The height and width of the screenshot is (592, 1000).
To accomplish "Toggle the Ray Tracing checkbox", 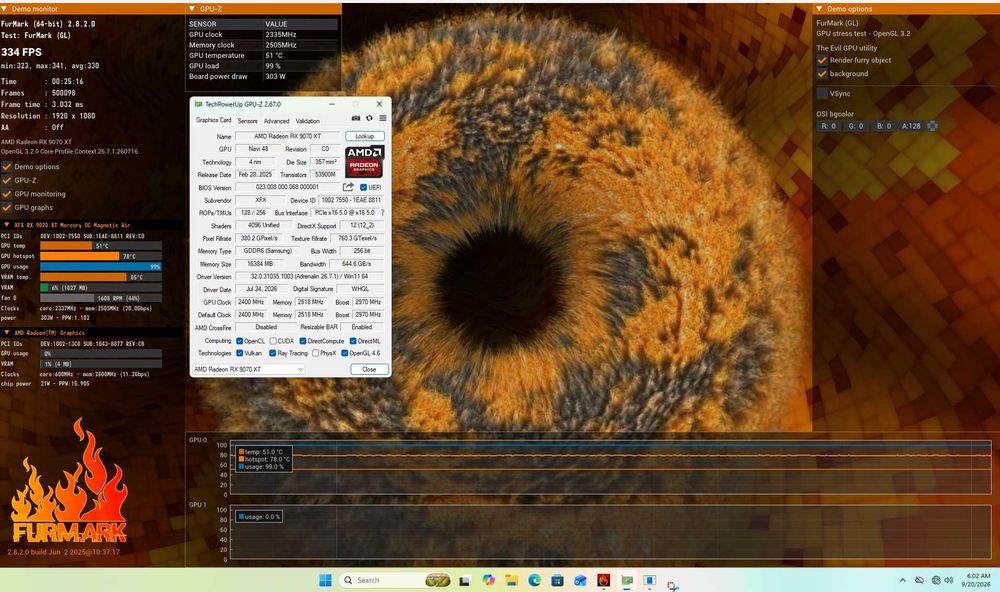I will (x=273, y=353).
